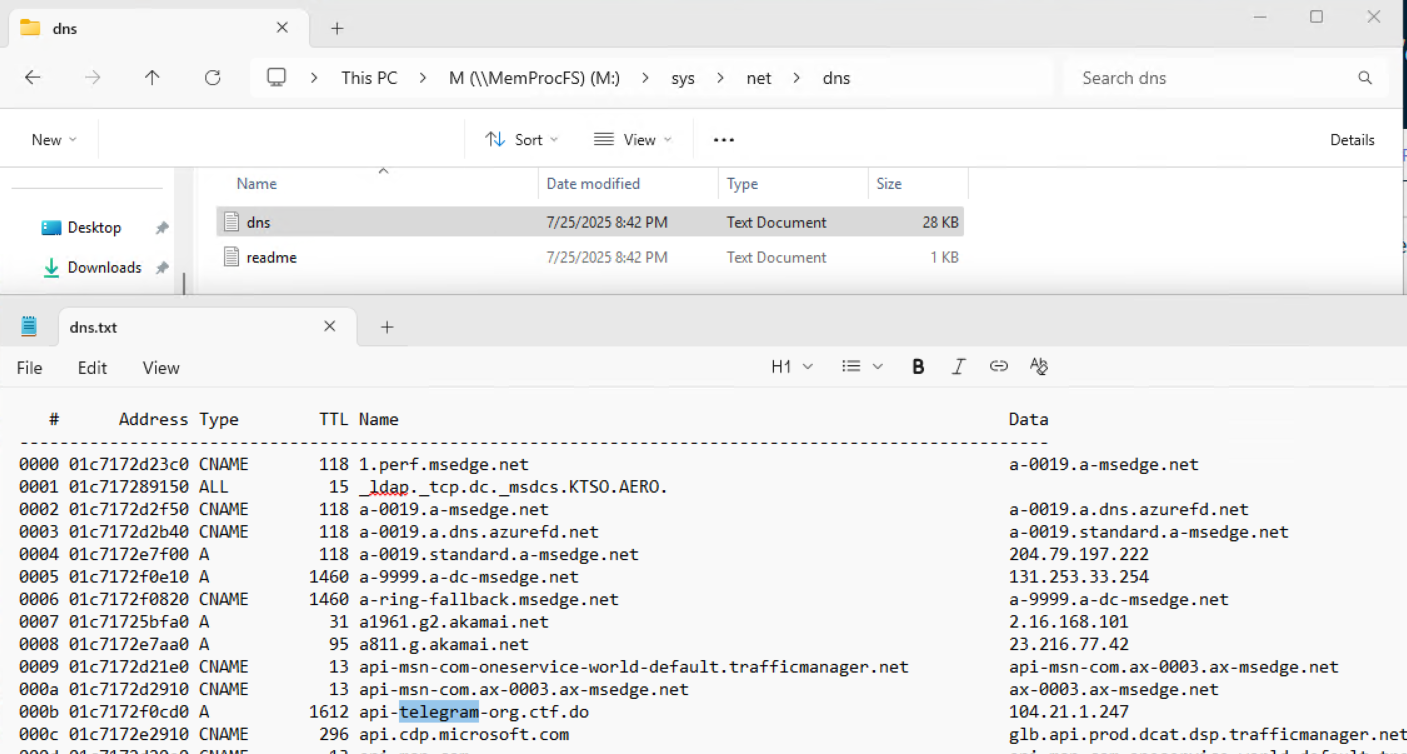Expand chevron after net breadcrumb
Viewport: 1407px width, 754px height.
point(797,78)
